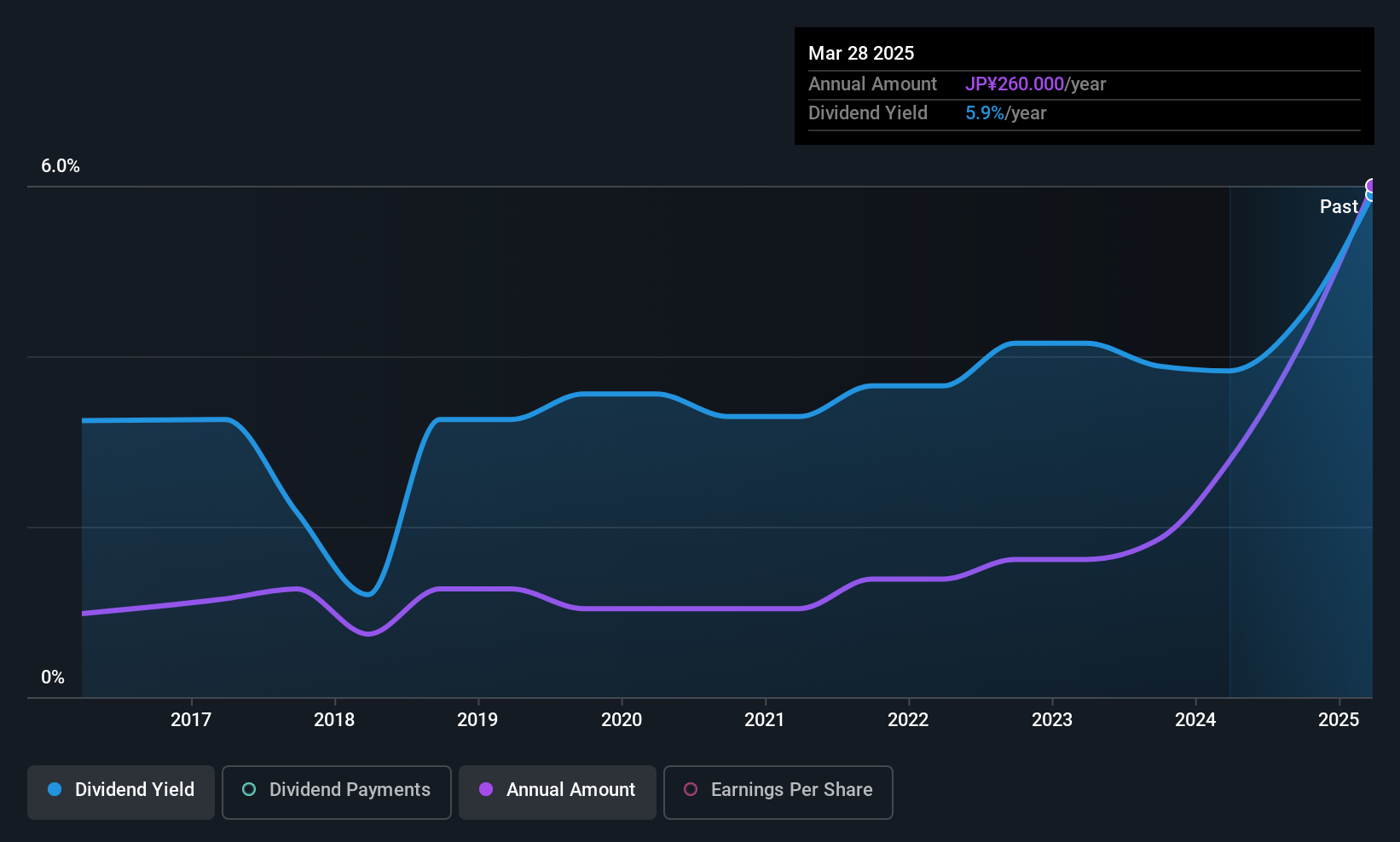
Task: Click the blue Dividend Yield legend dot
Action: pyautogui.click(x=55, y=789)
